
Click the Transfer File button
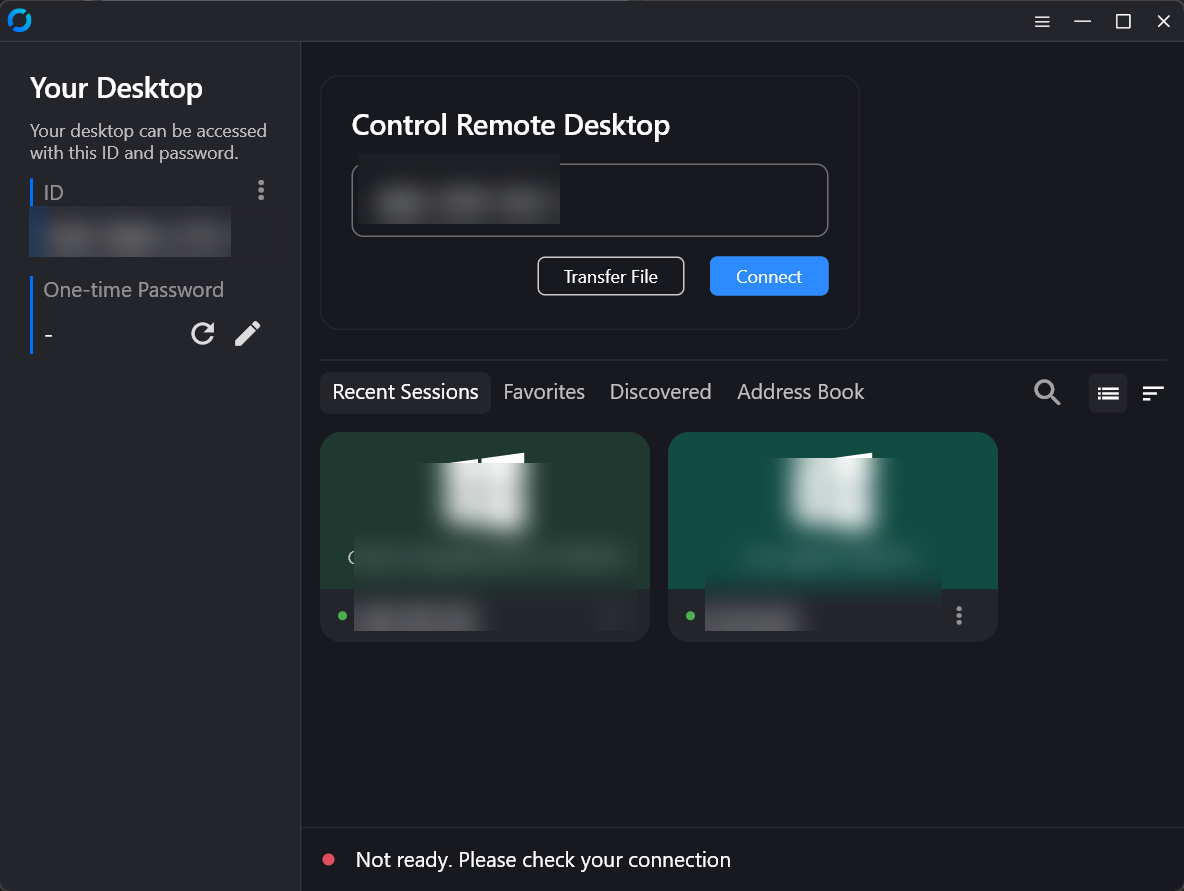pos(610,276)
